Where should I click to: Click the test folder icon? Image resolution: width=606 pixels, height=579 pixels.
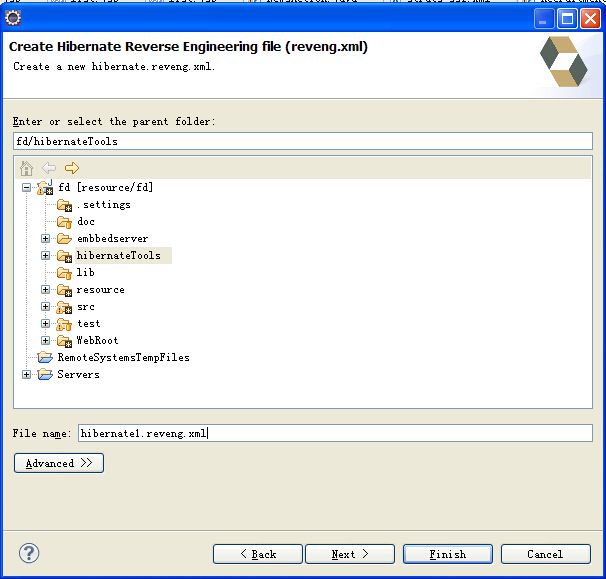(x=64, y=324)
